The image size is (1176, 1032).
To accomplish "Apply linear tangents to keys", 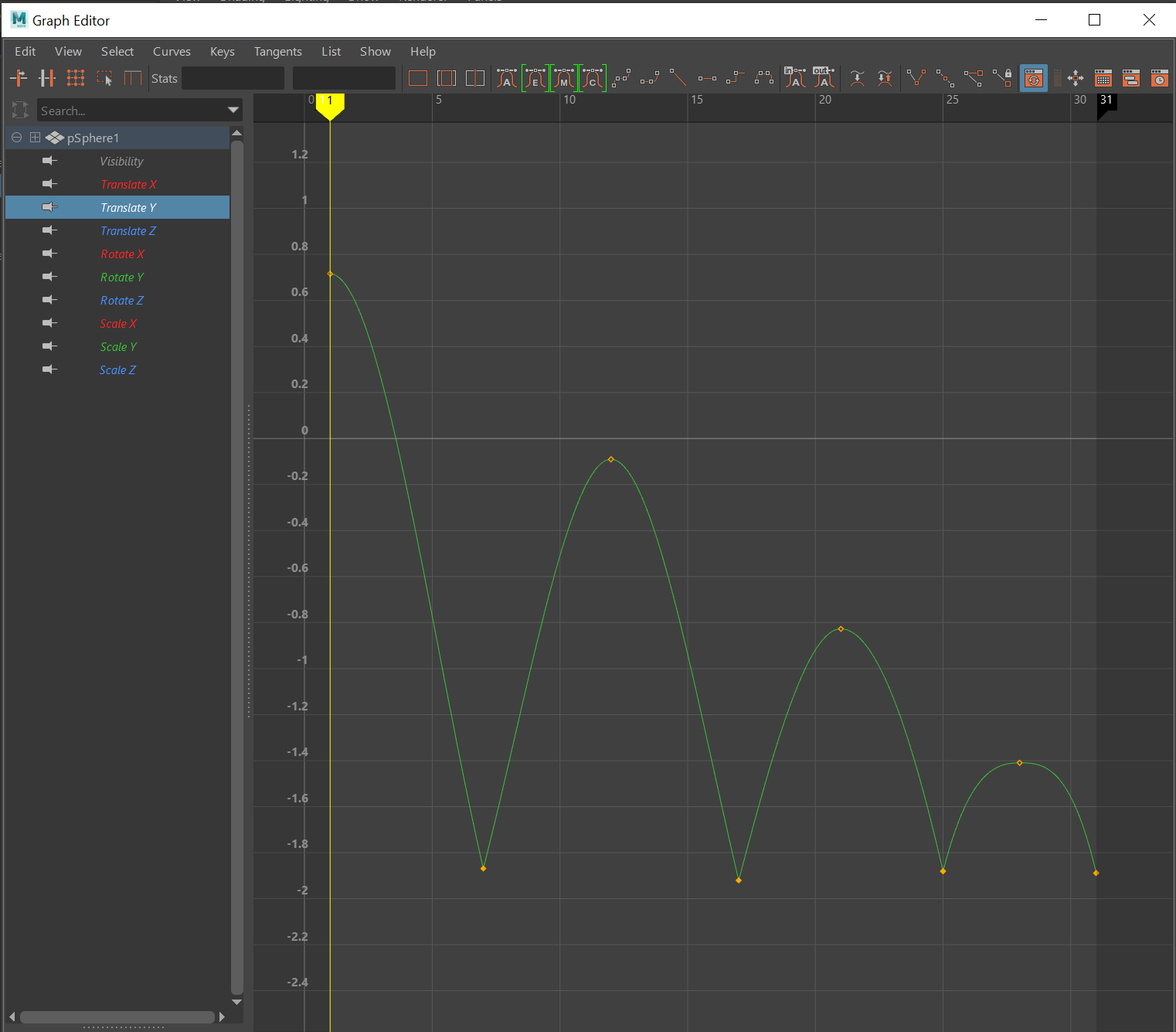I will point(678,78).
